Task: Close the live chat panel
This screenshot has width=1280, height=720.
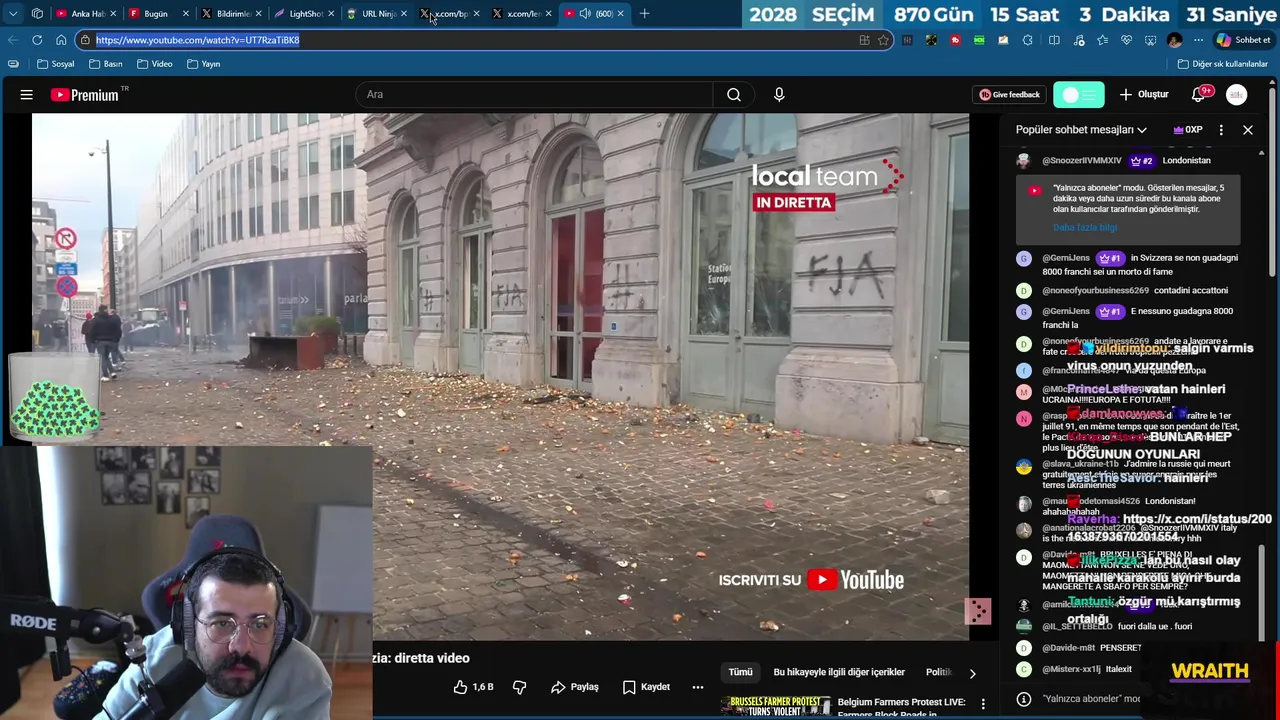Action: pyautogui.click(x=1248, y=130)
